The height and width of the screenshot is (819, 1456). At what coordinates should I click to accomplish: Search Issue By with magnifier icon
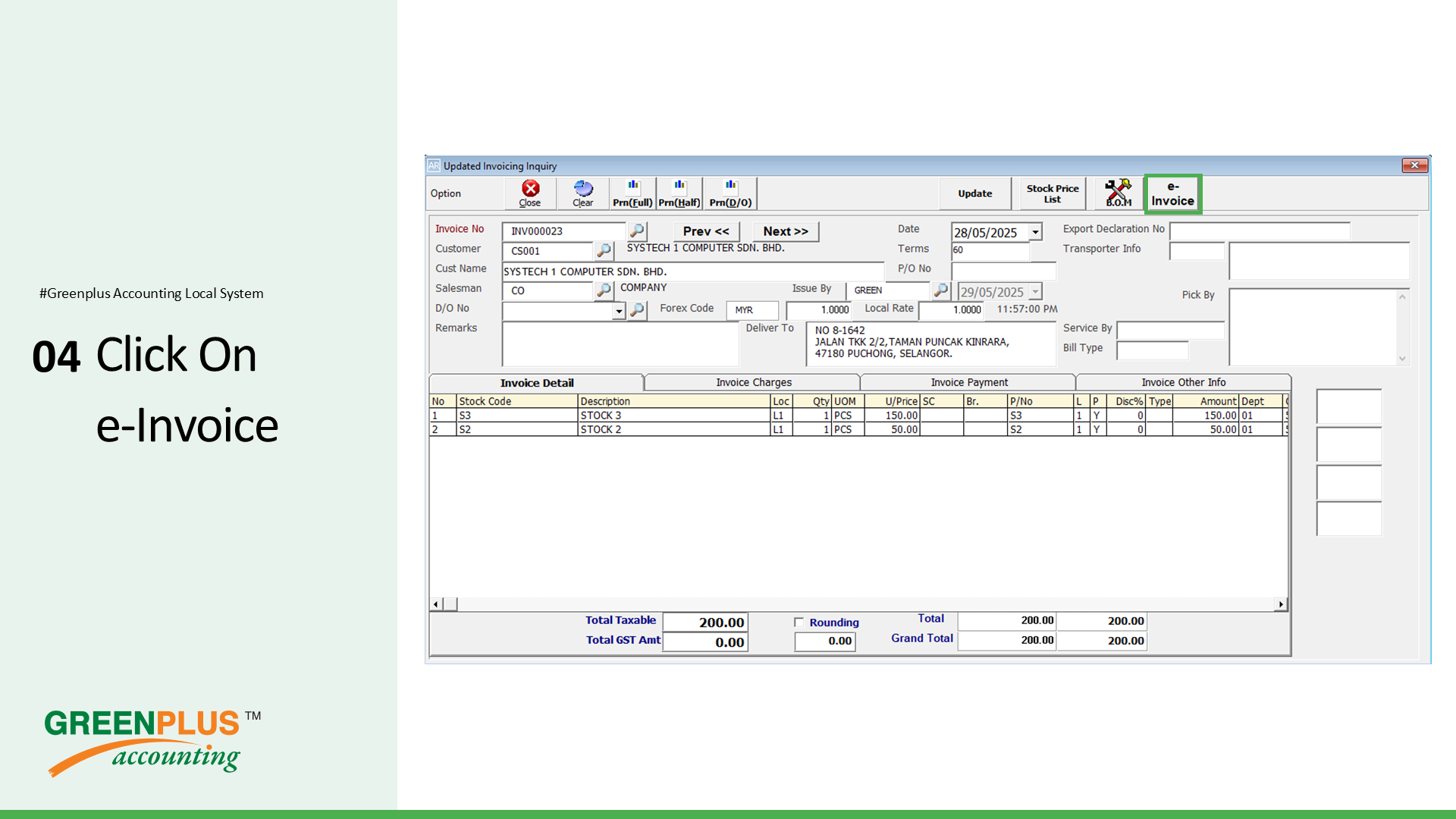940,290
